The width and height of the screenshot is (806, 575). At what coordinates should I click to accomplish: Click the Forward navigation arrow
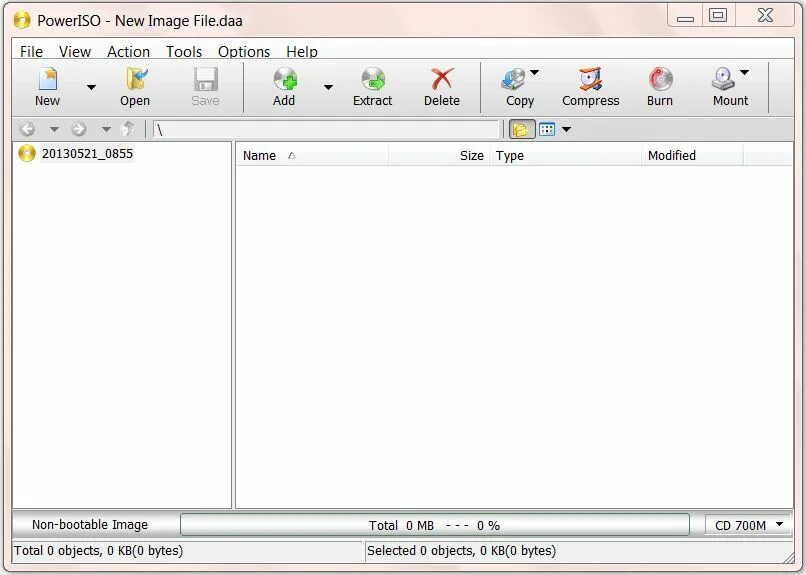pos(79,129)
